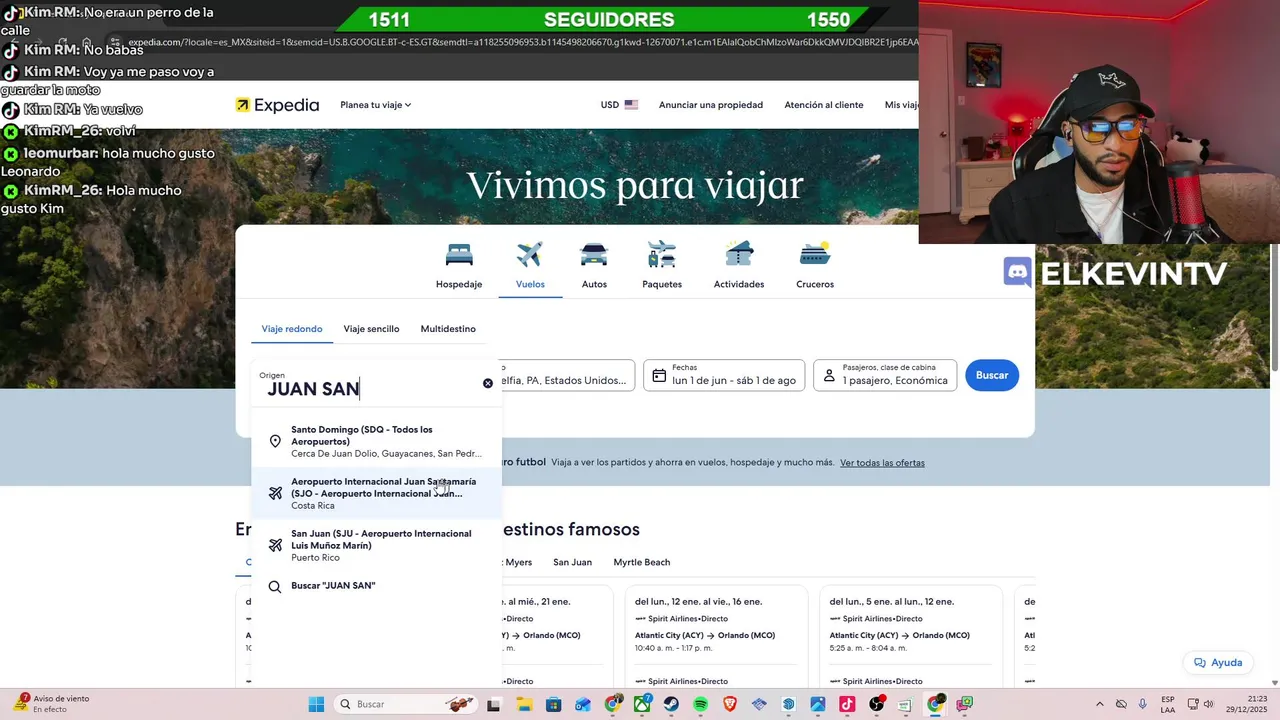Open Anunciar una propiedad link
This screenshot has height=720, width=1280.
(711, 105)
